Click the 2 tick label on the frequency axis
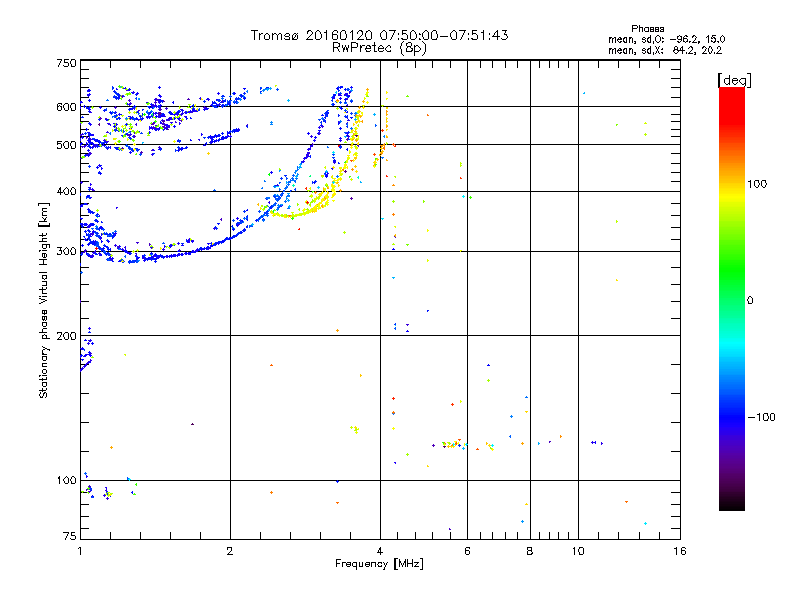 [230, 551]
